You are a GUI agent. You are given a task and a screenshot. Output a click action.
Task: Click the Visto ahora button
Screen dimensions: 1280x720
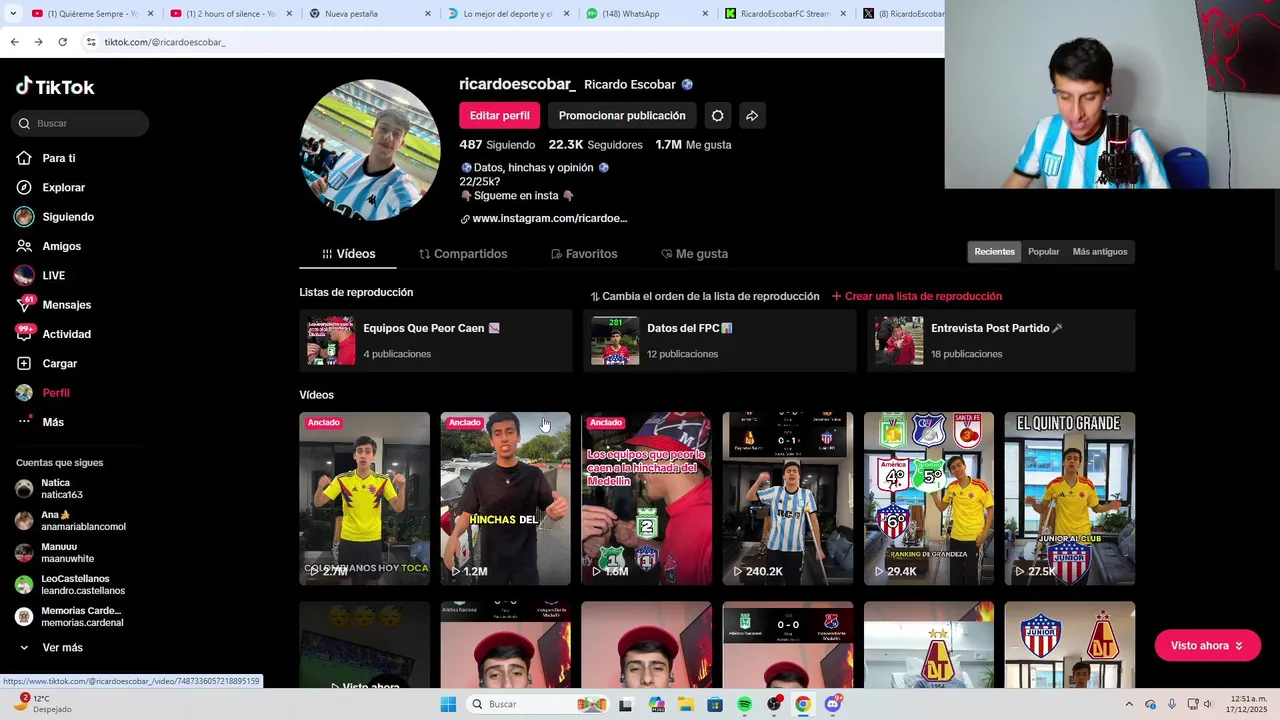[1207, 646]
